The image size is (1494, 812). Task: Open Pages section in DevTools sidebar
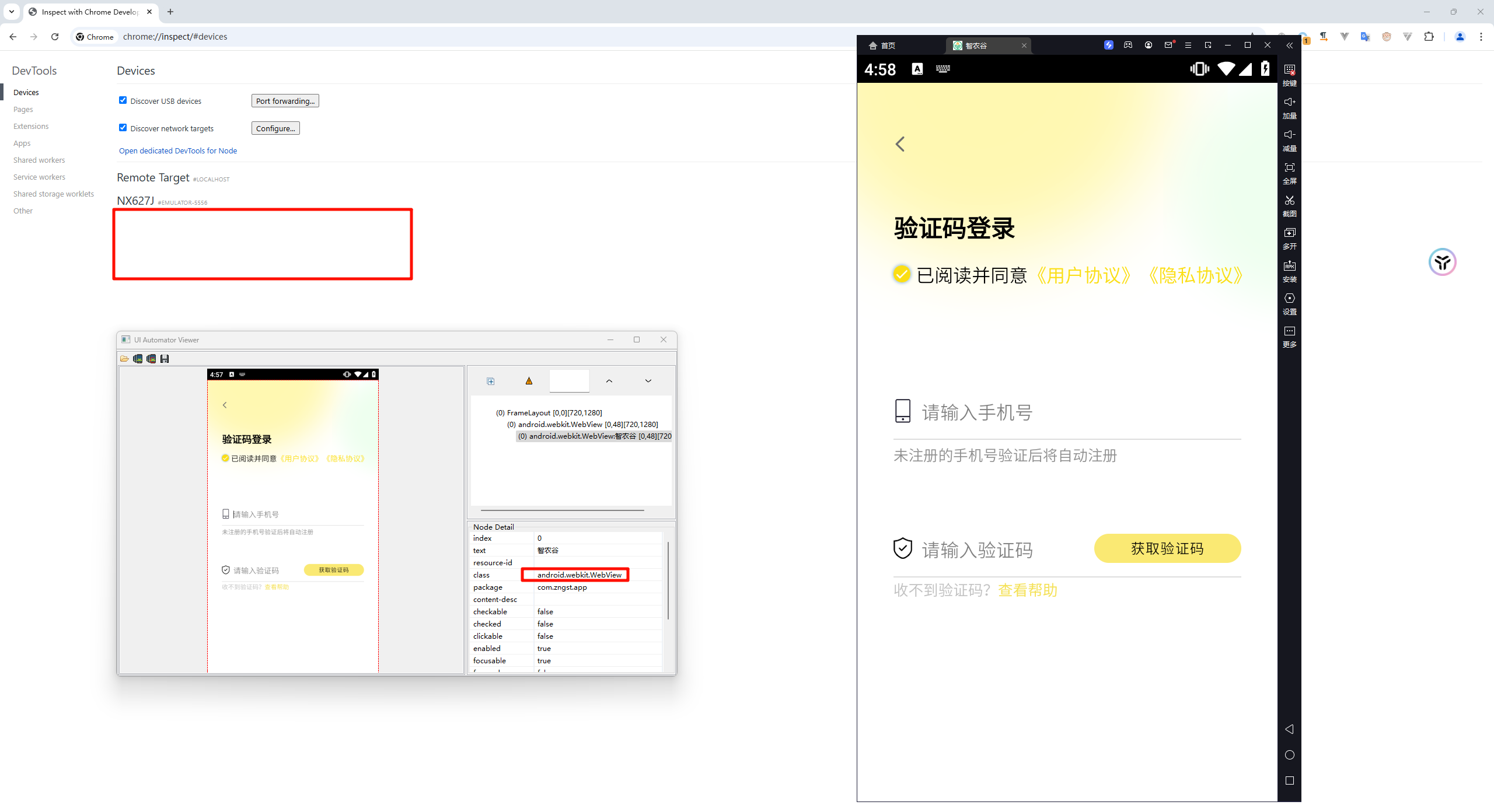click(x=23, y=109)
